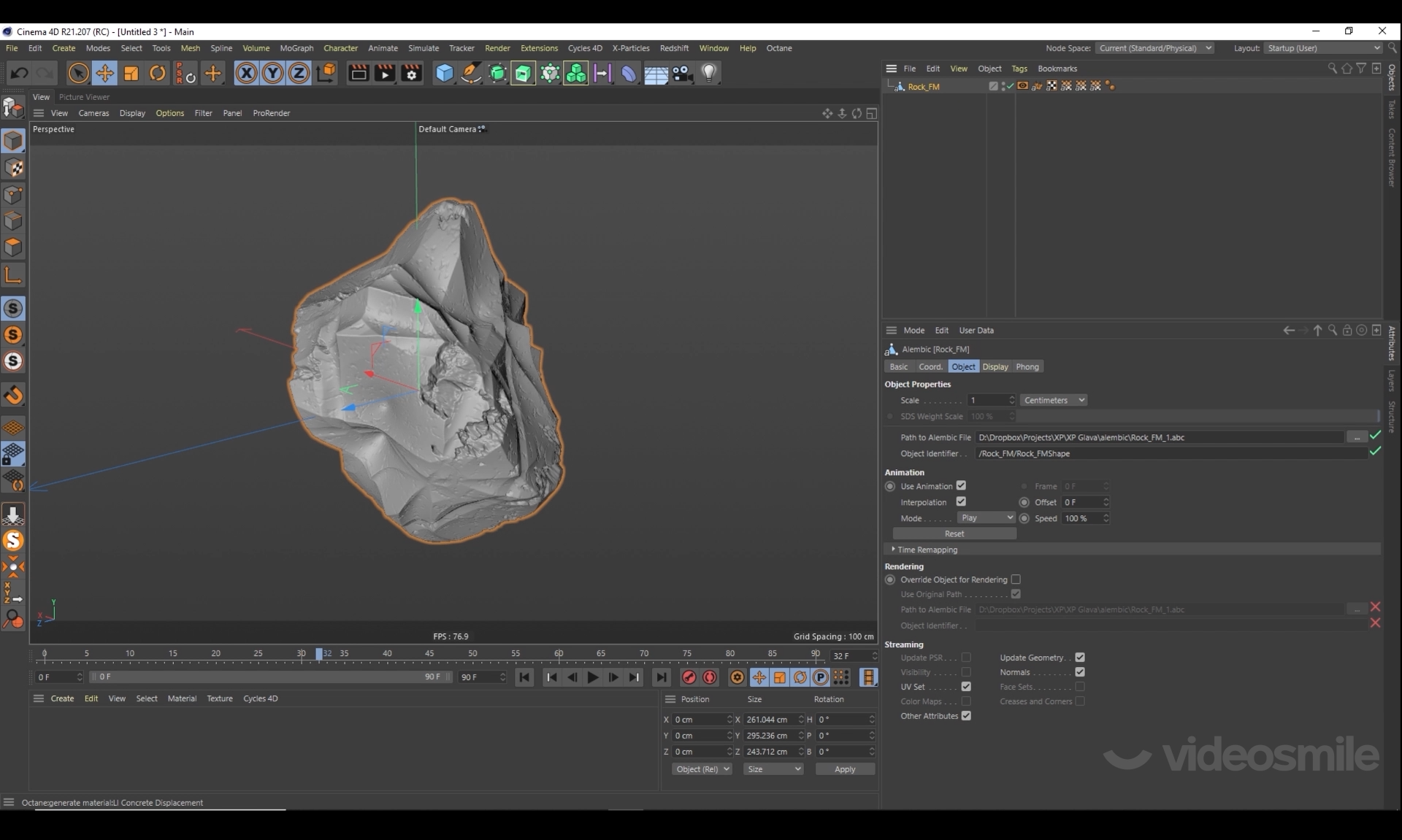This screenshot has height=840, width=1402.
Task: Click the animation Reset button
Action: click(954, 534)
